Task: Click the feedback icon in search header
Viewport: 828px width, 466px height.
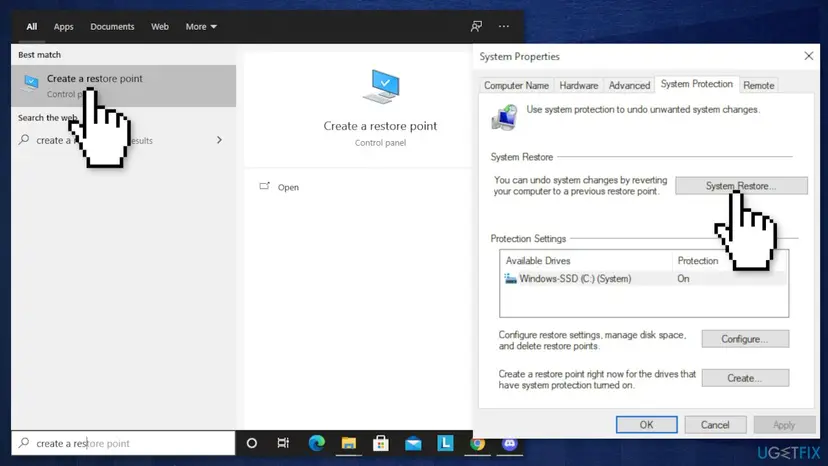Action: tap(476, 26)
